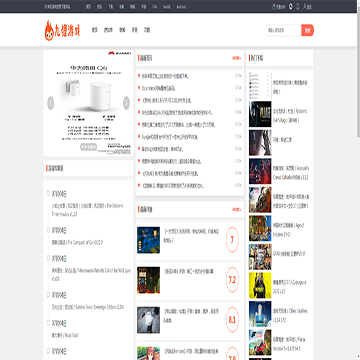Open the review thumbnail next to score 7.2
Viewport: 360px width, 360px height.
[148, 280]
